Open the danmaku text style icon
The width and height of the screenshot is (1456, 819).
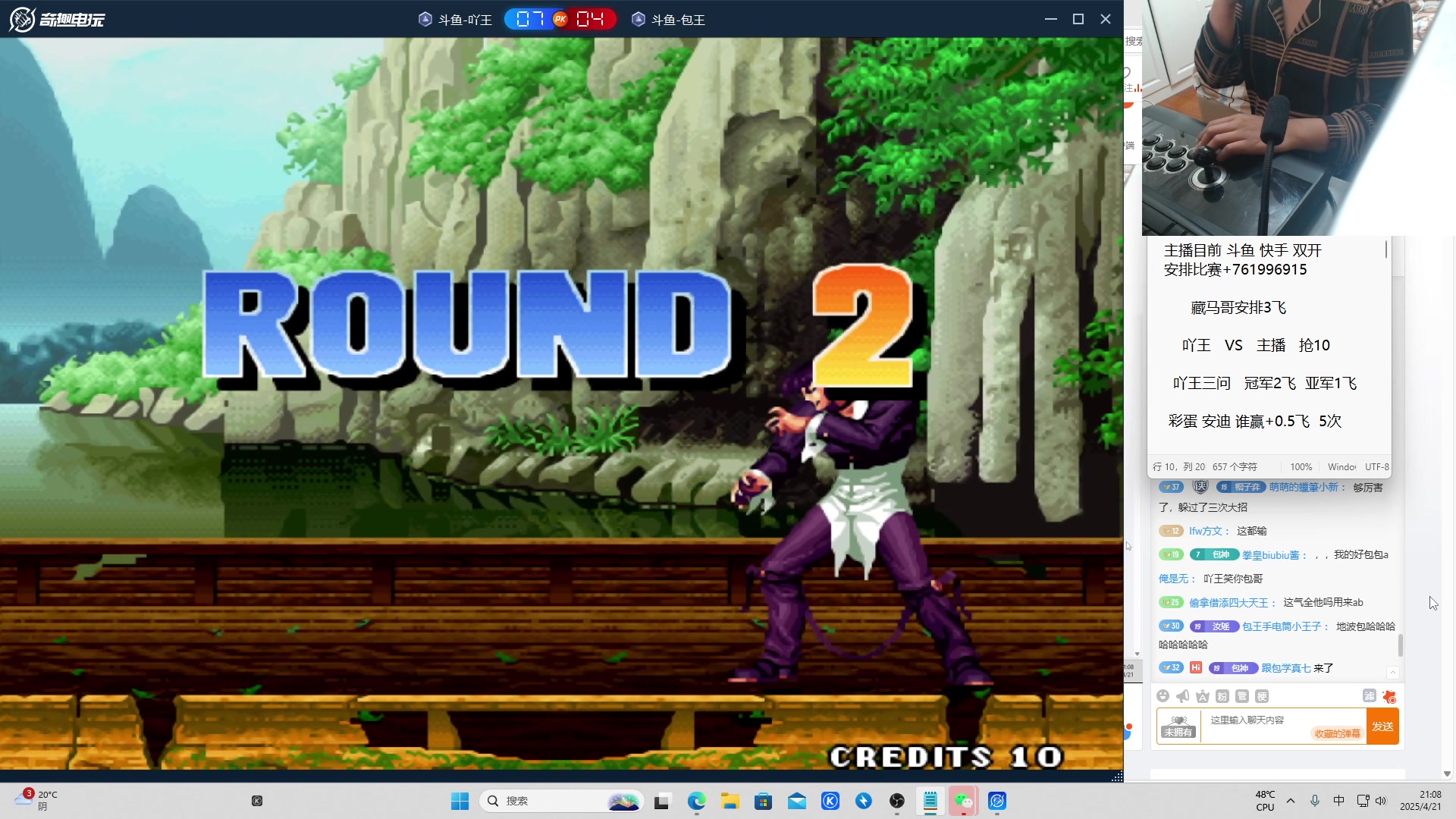pos(1202,696)
